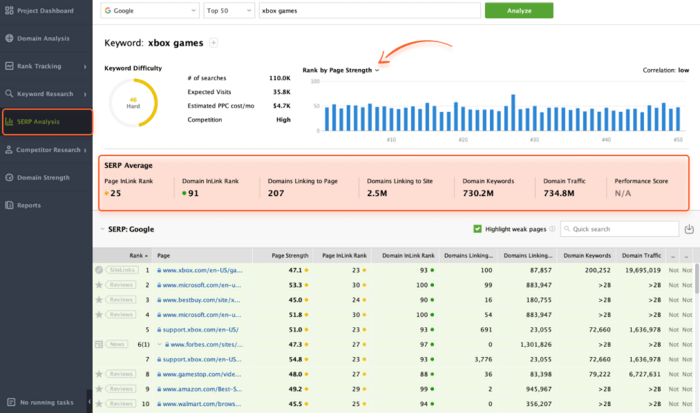Open the Top 50 results dropdown

pos(229,11)
